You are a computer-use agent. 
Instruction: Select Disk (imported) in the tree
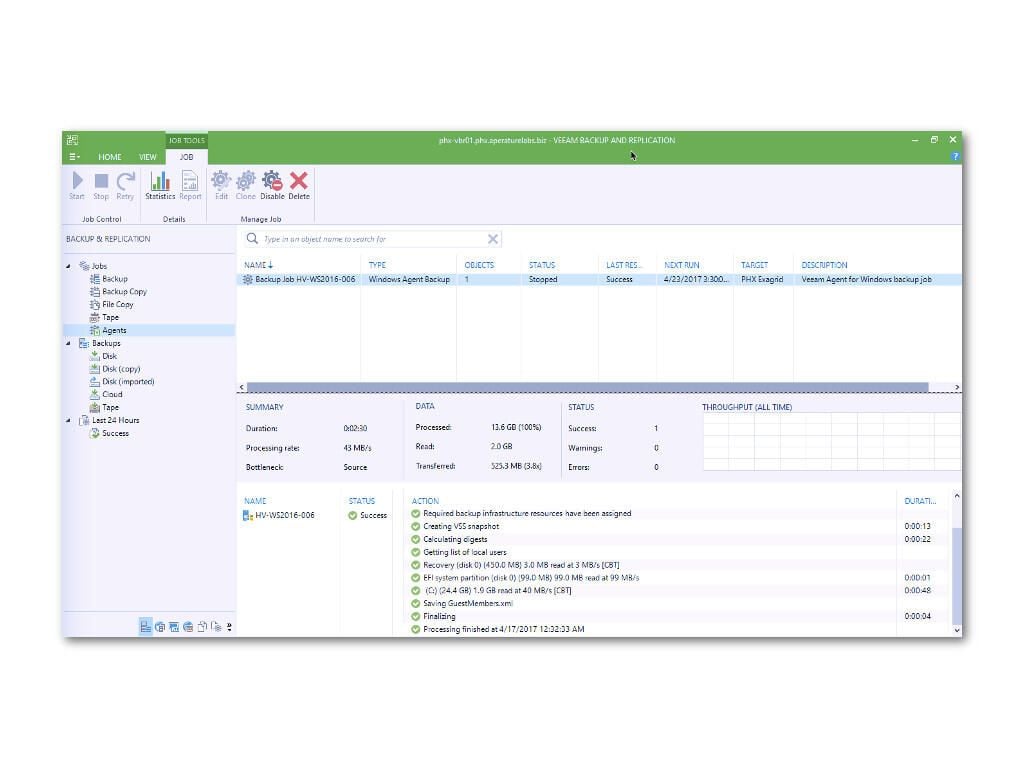pos(122,381)
